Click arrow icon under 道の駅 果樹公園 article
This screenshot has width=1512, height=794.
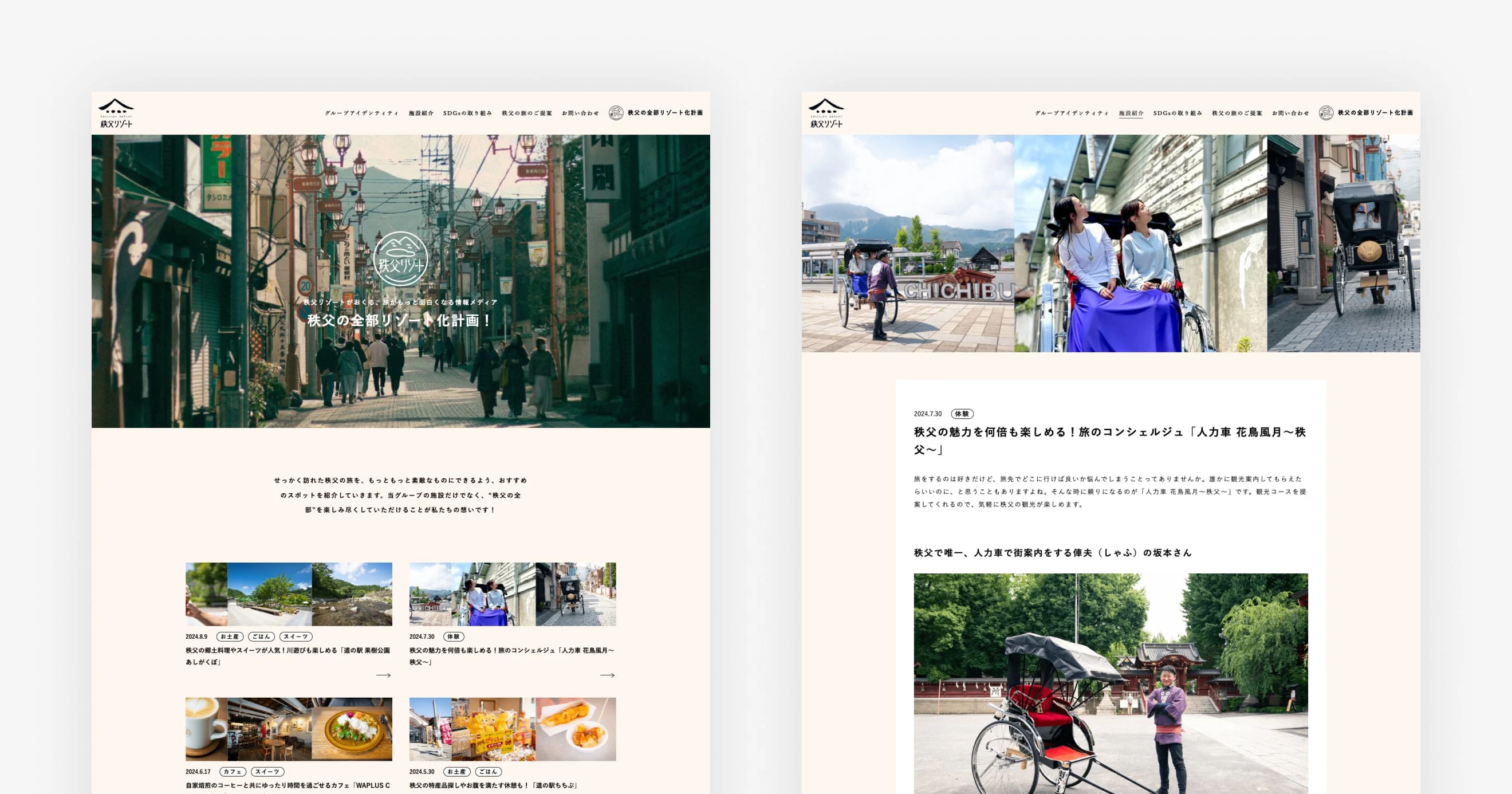[x=383, y=675]
